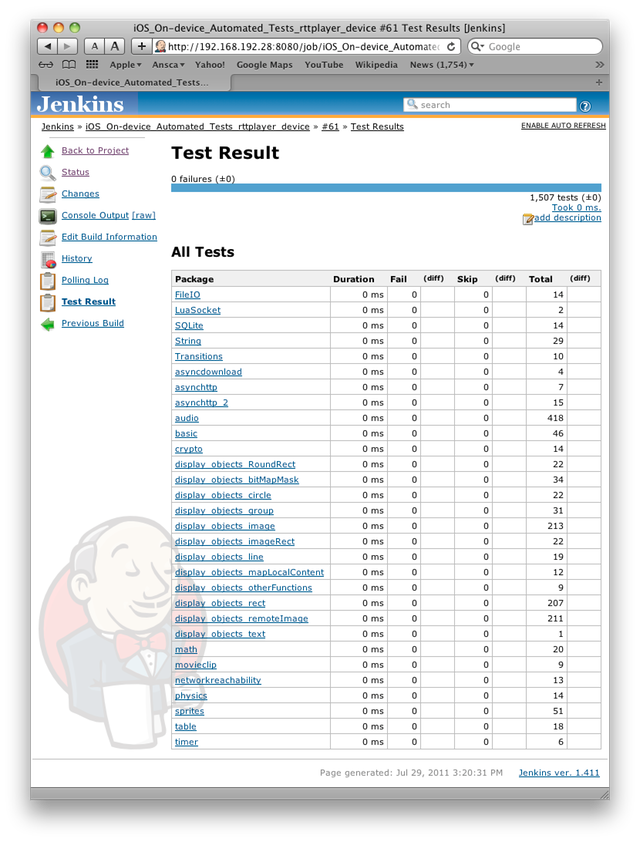Open Top Sites grid icon
Screen dimensions: 640x842
(x=92, y=64)
